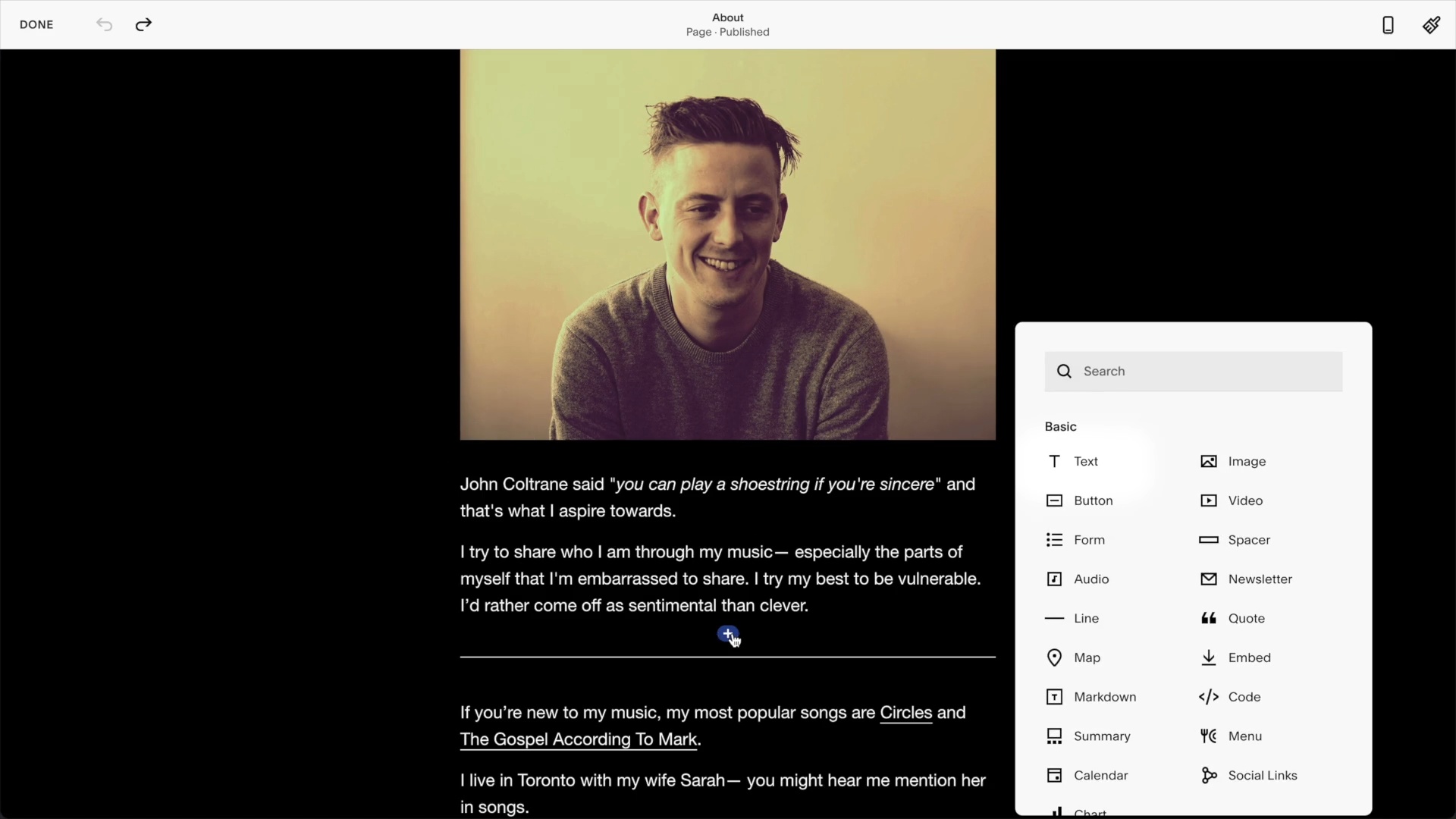Insert a Summary block
This screenshot has height=819, width=1456.
click(1101, 736)
